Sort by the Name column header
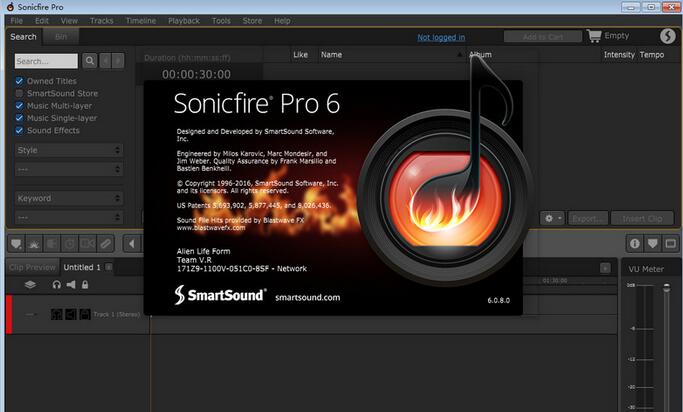This screenshot has height=412, width=683. [x=331, y=55]
